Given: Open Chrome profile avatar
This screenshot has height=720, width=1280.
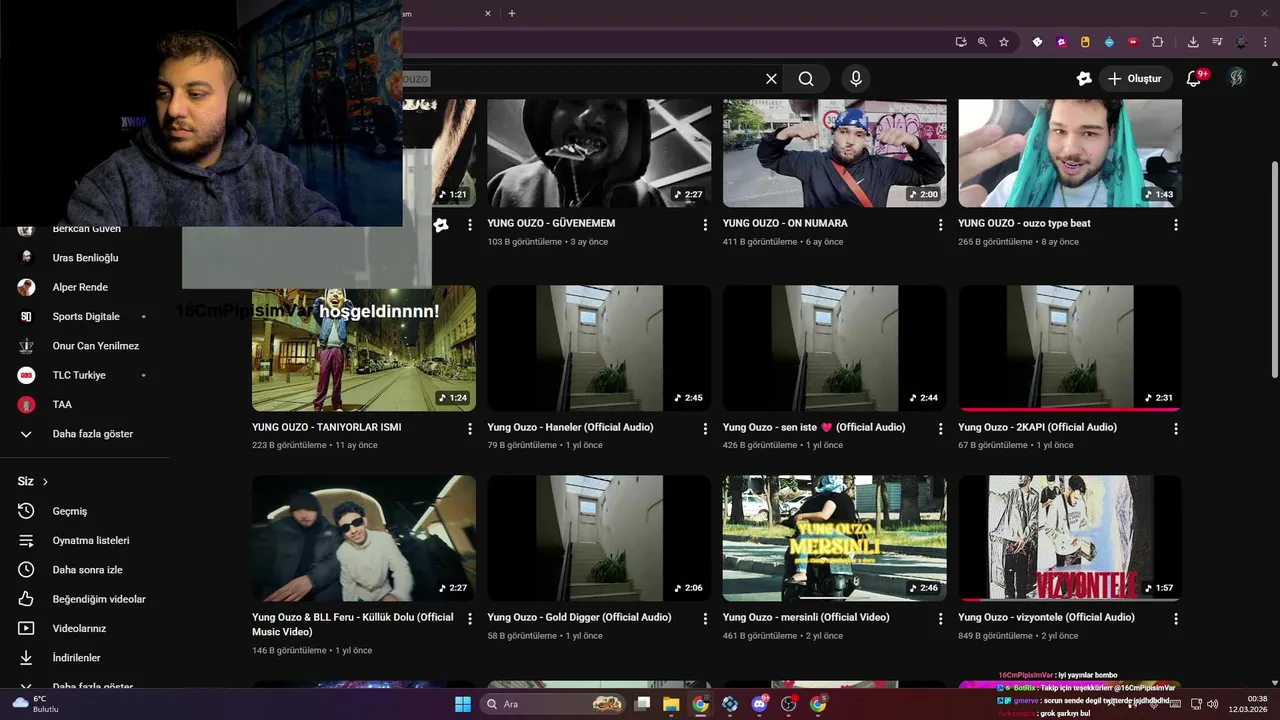Looking at the screenshot, I should (x=1242, y=42).
